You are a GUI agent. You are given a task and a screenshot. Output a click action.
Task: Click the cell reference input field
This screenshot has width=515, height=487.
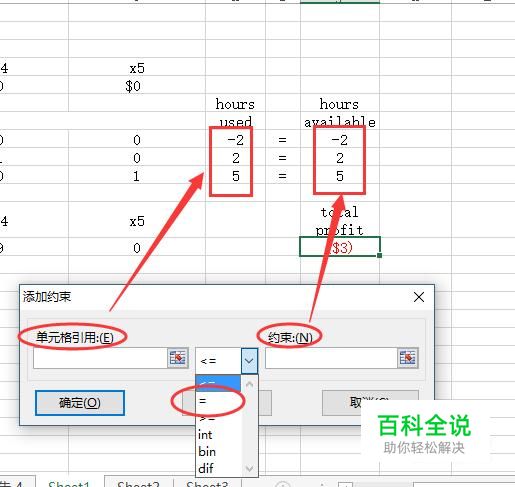pyautogui.click(x=100, y=358)
